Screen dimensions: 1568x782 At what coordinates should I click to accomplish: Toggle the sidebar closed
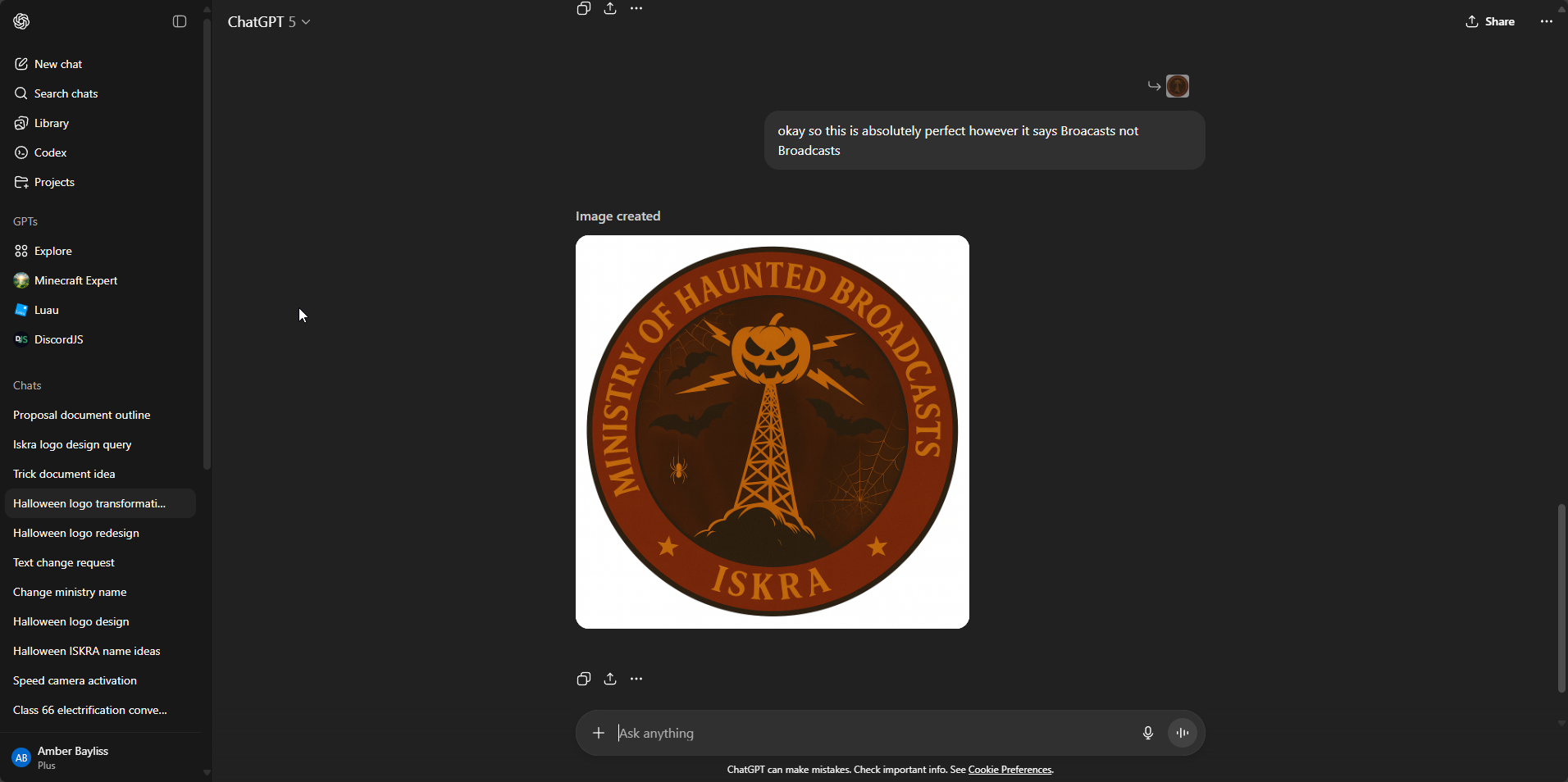pos(180,21)
